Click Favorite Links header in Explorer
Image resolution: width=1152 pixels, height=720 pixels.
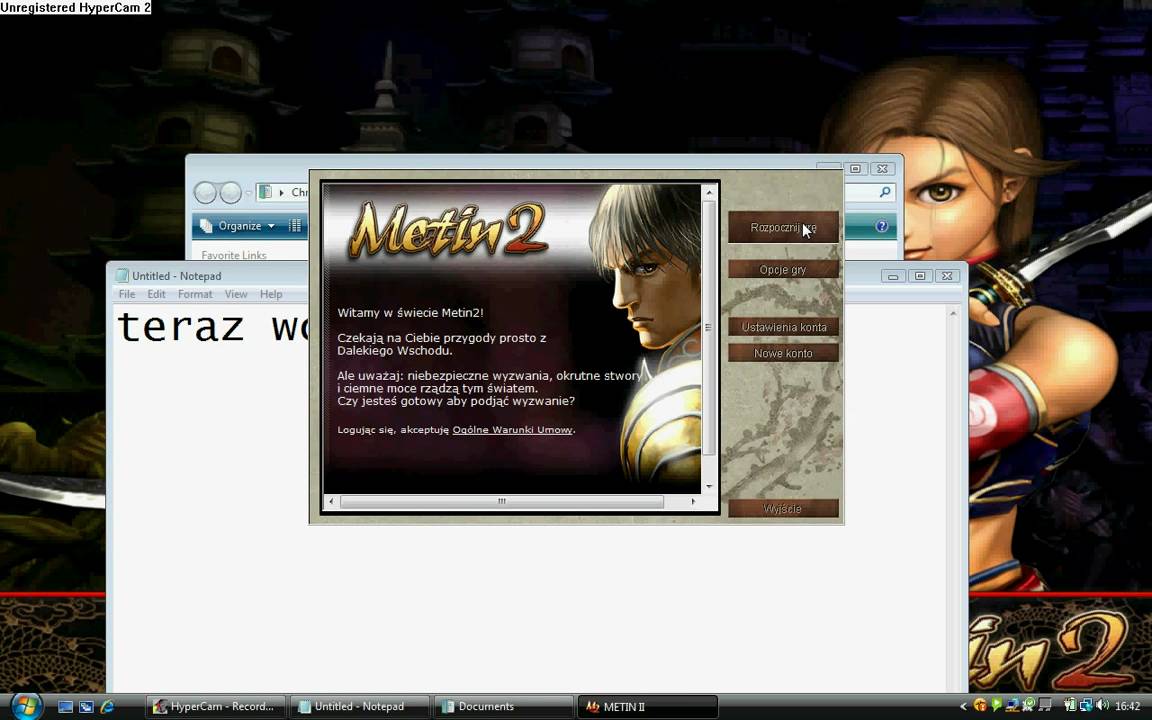tap(234, 255)
